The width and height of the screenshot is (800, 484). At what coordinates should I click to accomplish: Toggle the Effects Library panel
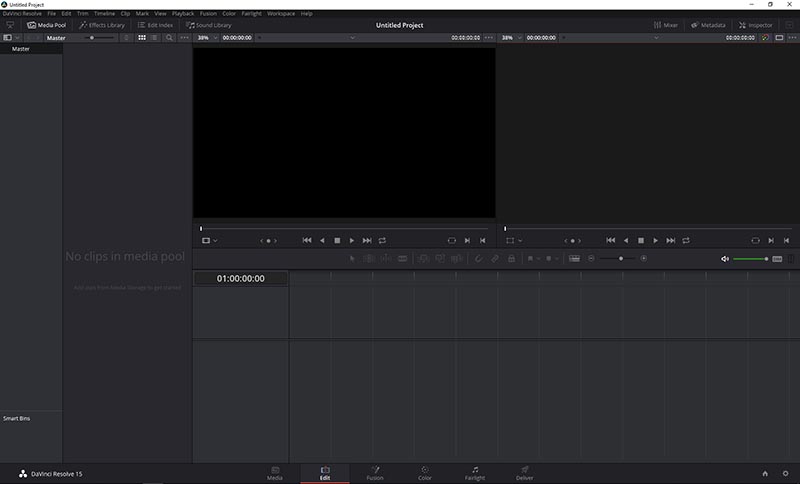pos(102,25)
